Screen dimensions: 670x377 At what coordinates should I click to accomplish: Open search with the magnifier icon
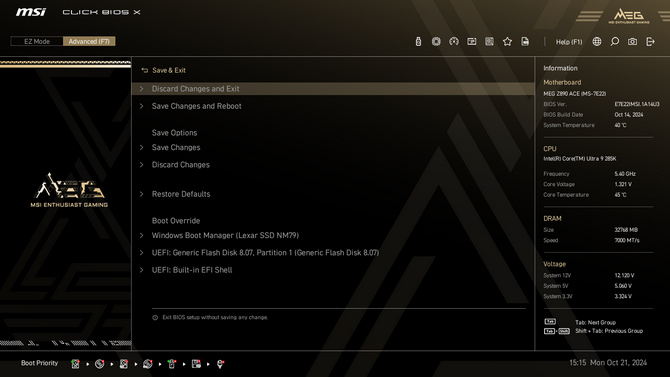coord(614,41)
